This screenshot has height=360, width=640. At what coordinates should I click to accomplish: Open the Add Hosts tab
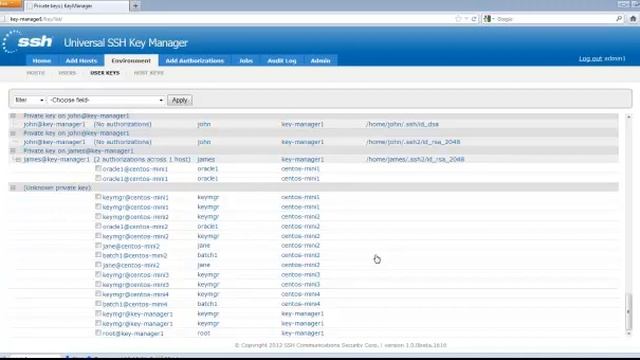point(81,60)
